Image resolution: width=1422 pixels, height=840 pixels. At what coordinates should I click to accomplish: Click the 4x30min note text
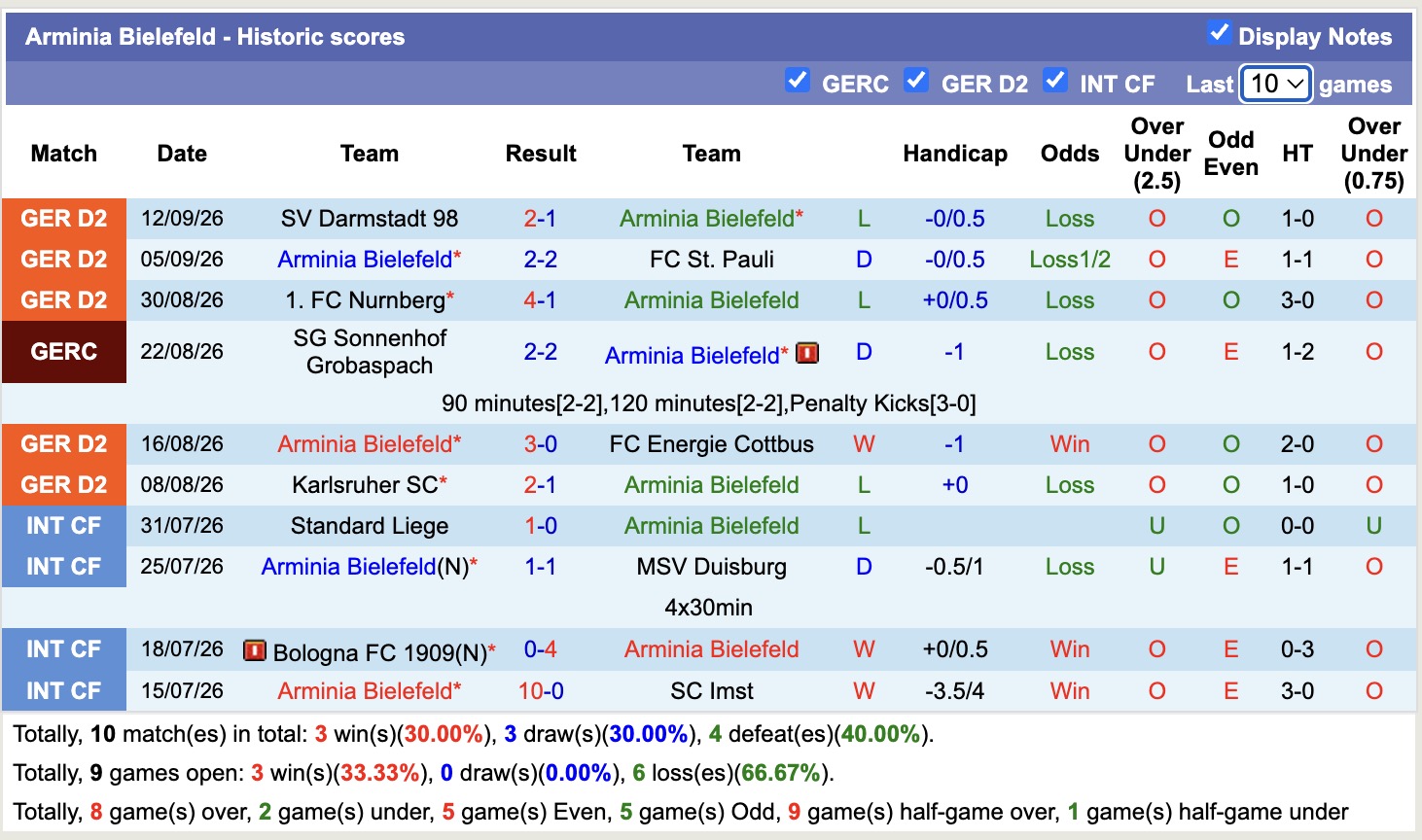coord(709,608)
